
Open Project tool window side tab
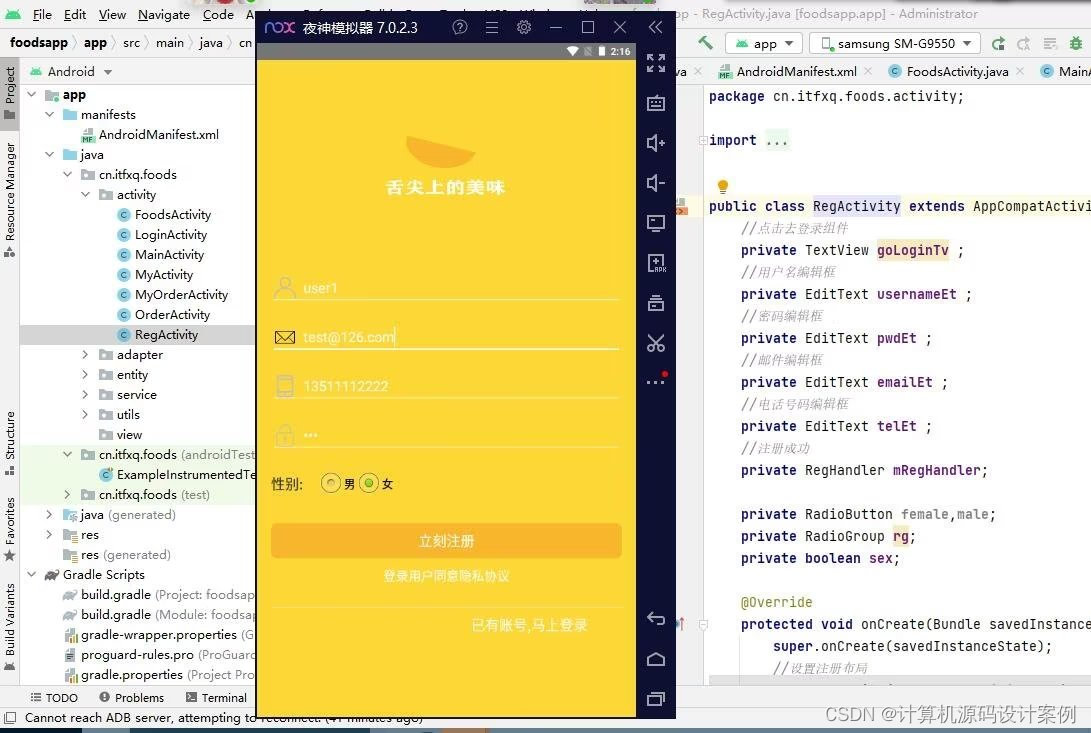[x=10, y=93]
